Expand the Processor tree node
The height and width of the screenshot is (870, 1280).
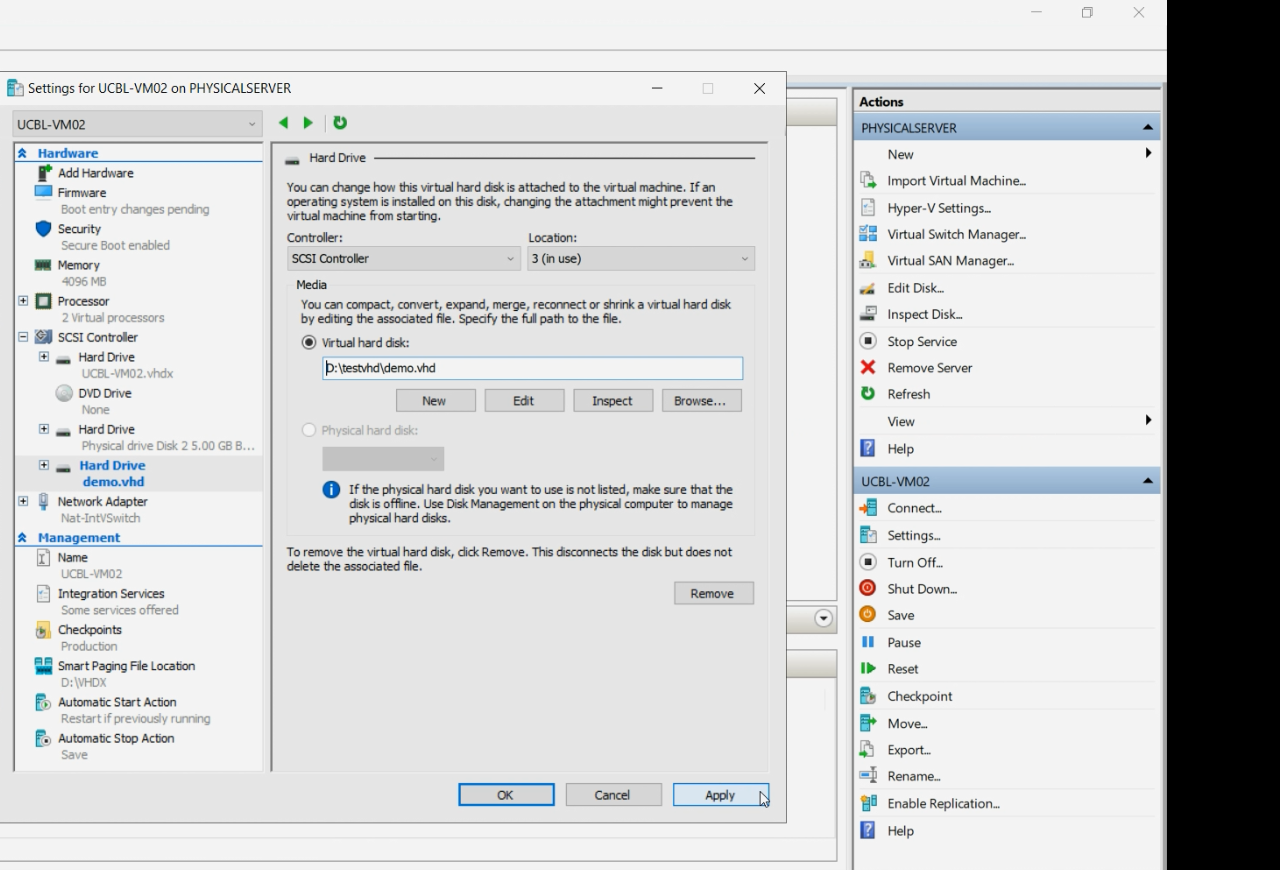(23, 301)
